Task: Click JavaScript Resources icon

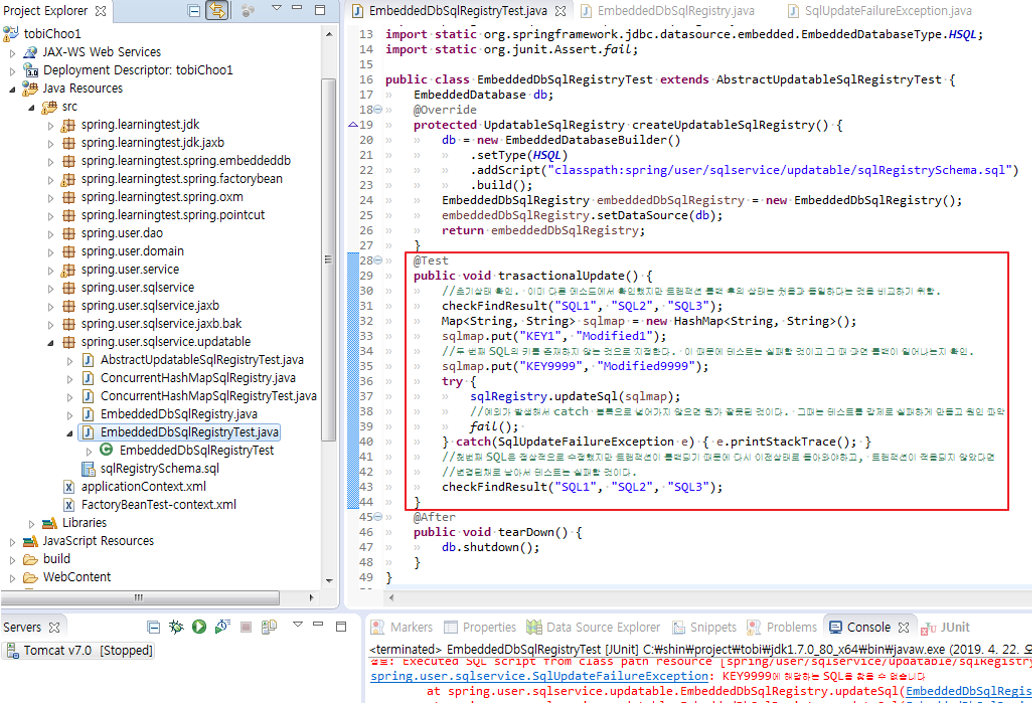Action: point(30,541)
